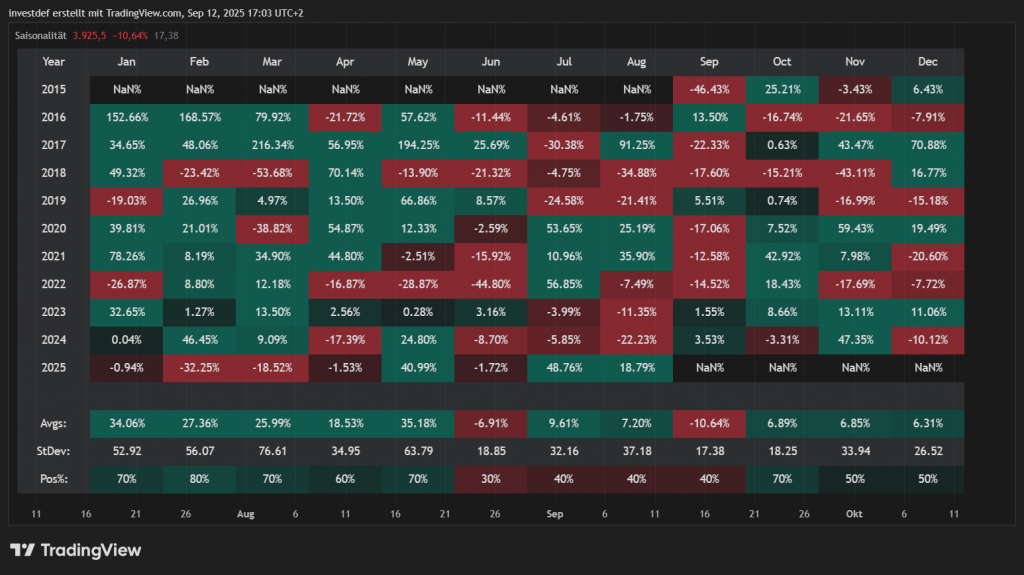Click the 168.57% cell for February 2016
Screen dimensions: 1024x575
201,116
